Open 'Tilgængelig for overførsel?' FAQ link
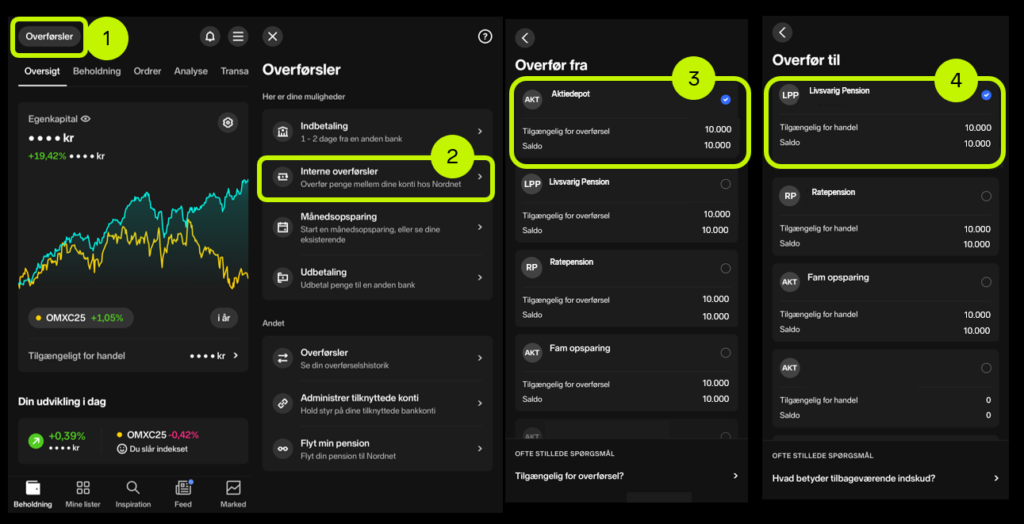 pyautogui.click(x=627, y=476)
